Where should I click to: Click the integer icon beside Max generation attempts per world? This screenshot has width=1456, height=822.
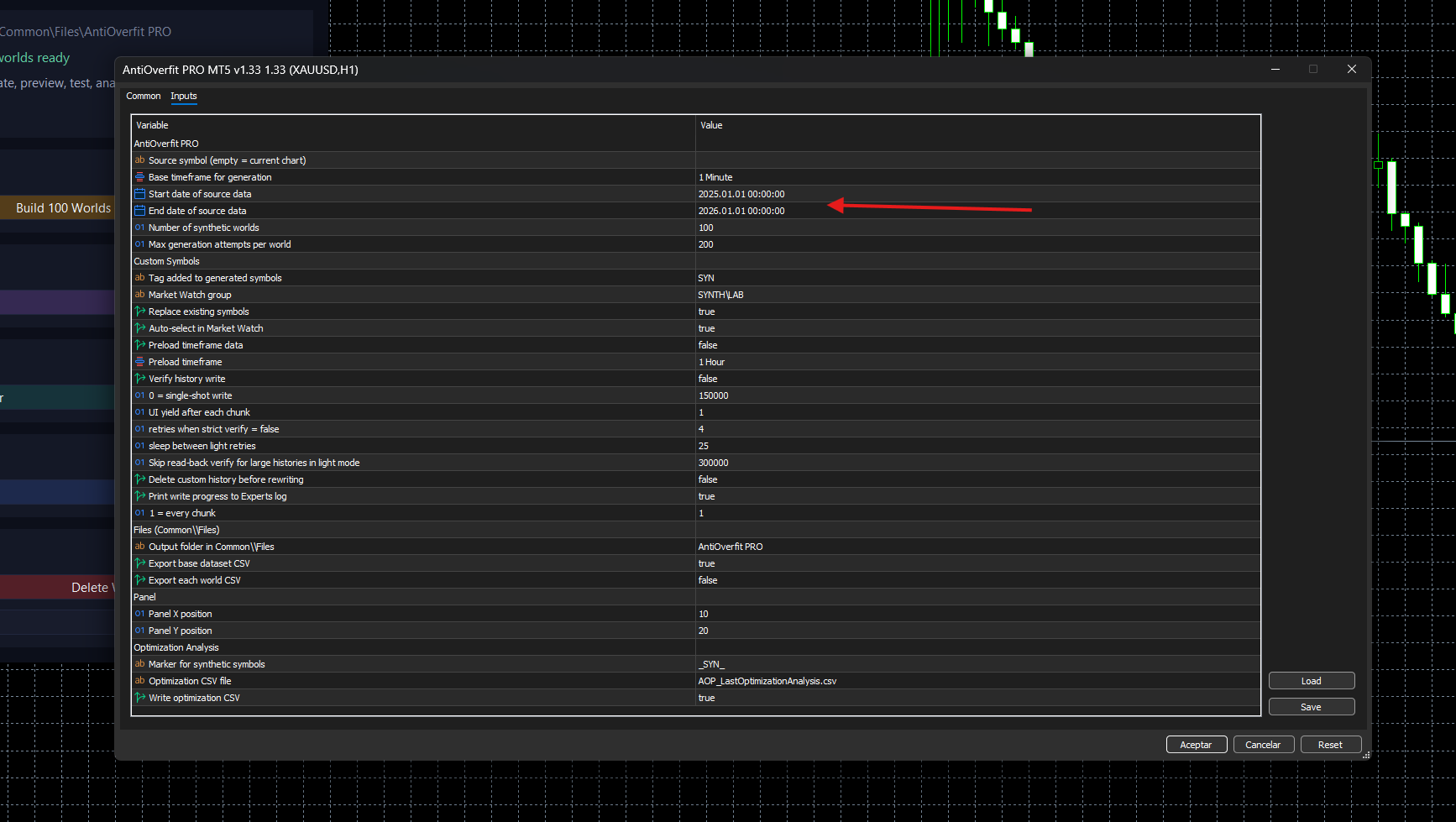click(139, 244)
